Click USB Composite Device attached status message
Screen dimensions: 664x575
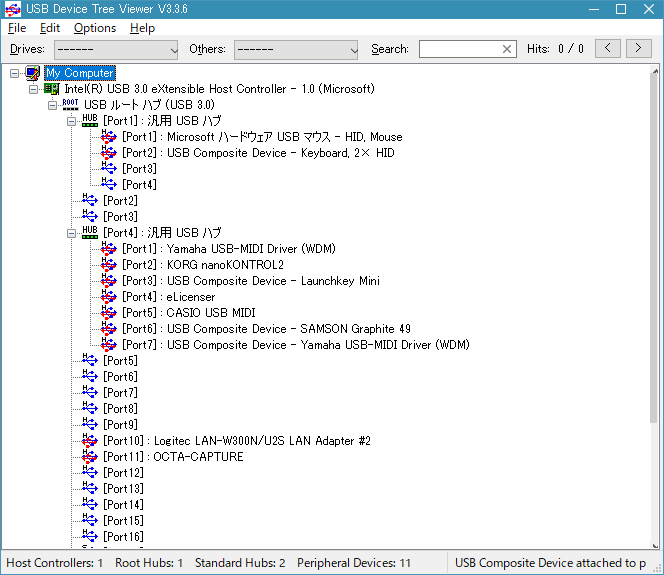[x=550, y=563]
